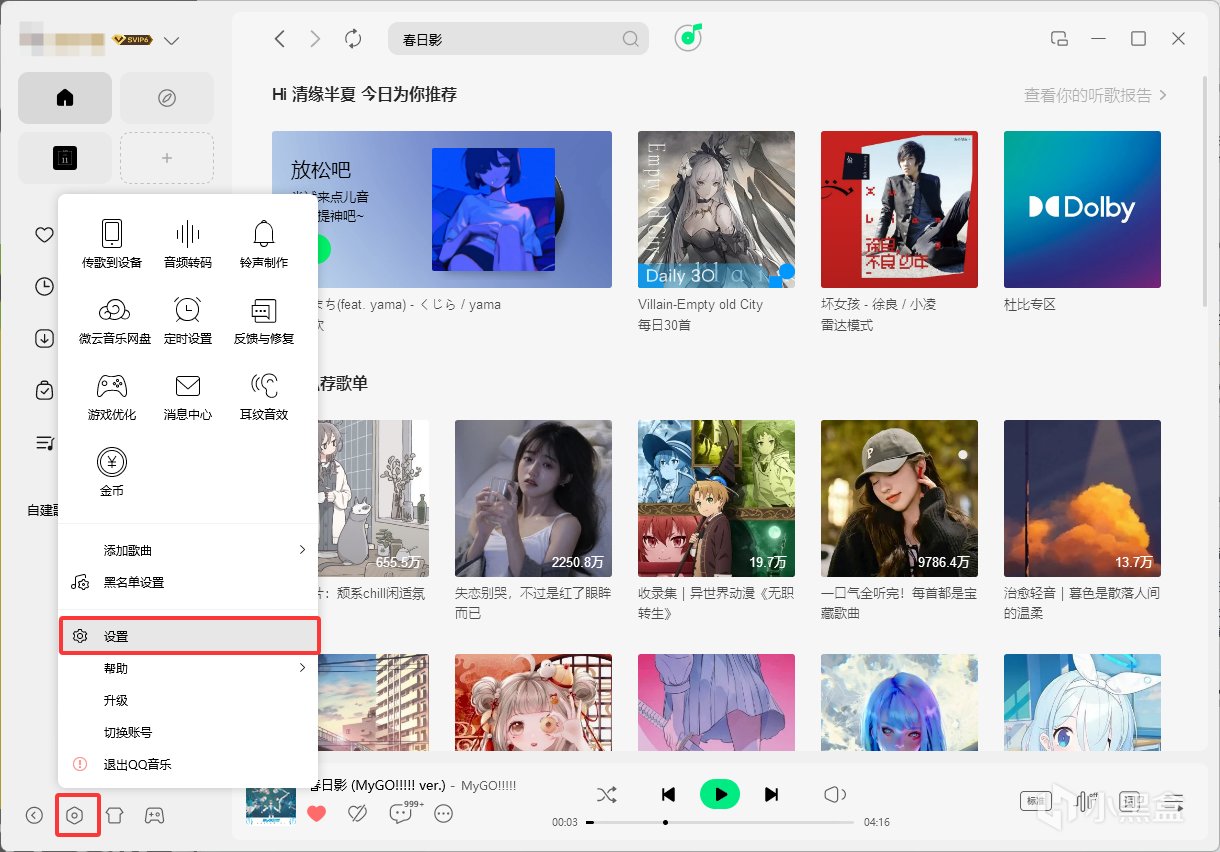1220x852 pixels.
Task: Open the favorites heart in sidebar
Action: pyautogui.click(x=44, y=235)
